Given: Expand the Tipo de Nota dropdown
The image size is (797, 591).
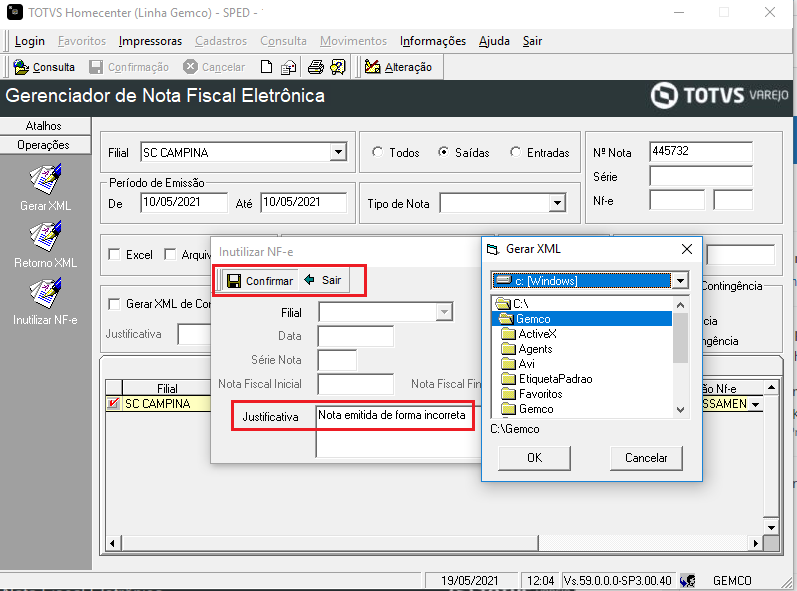Looking at the screenshot, I should click(558, 203).
